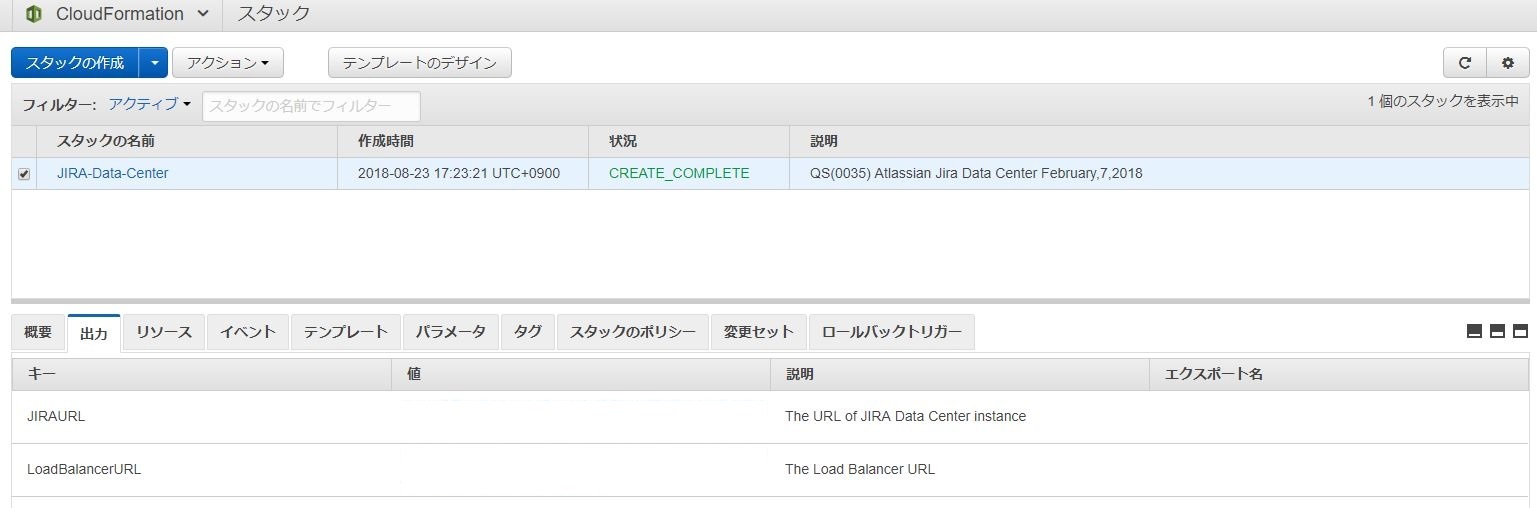Expand the arrow beside スタックの作成
Screen dimensions: 1537x508
tap(154, 62)
